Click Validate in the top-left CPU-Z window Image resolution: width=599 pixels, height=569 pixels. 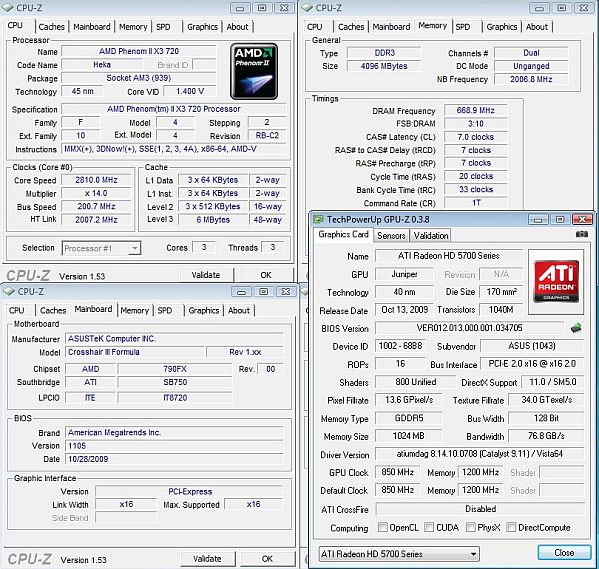tap(206, 275)
